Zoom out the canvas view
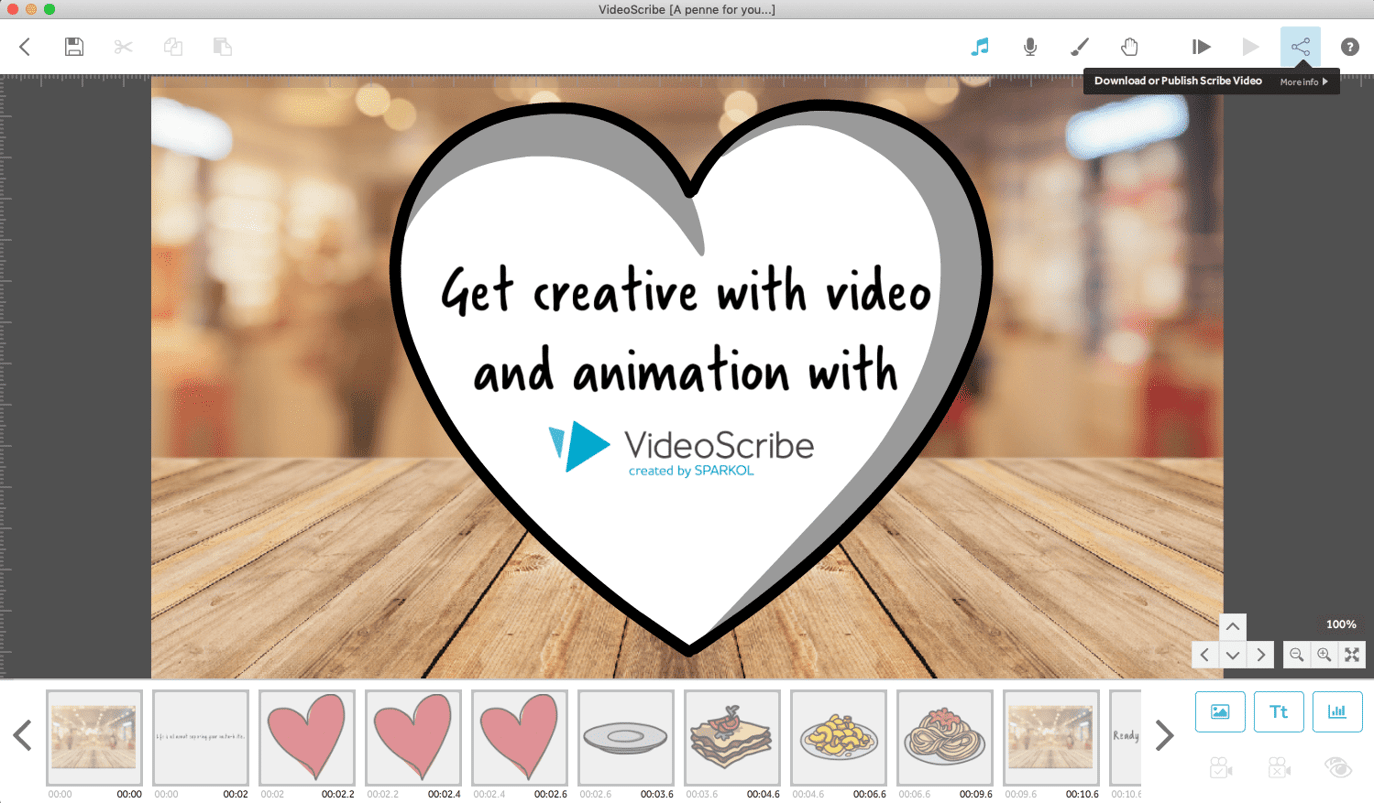 click(1296, 654)
